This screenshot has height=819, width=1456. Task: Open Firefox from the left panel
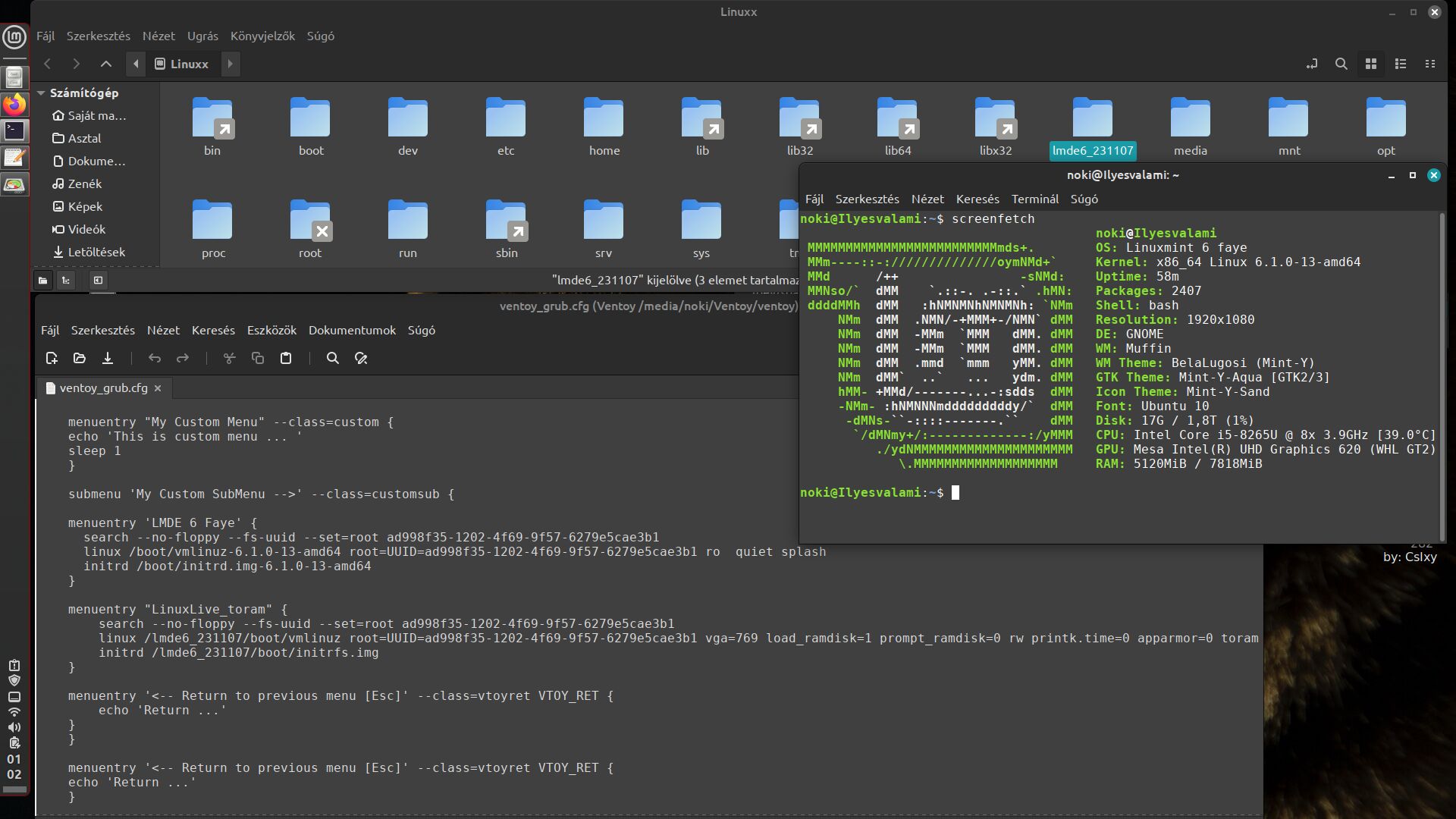pos(14,104)
